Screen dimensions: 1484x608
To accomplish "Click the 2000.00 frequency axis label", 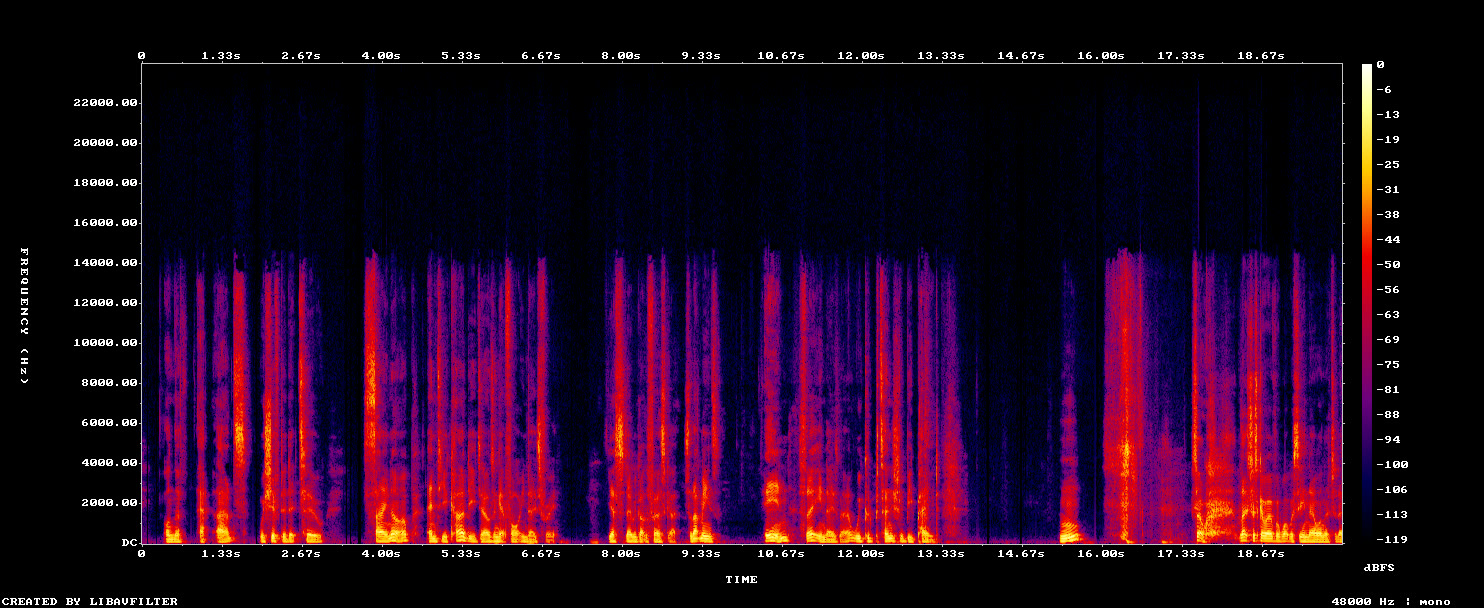I will pos(109,503).
